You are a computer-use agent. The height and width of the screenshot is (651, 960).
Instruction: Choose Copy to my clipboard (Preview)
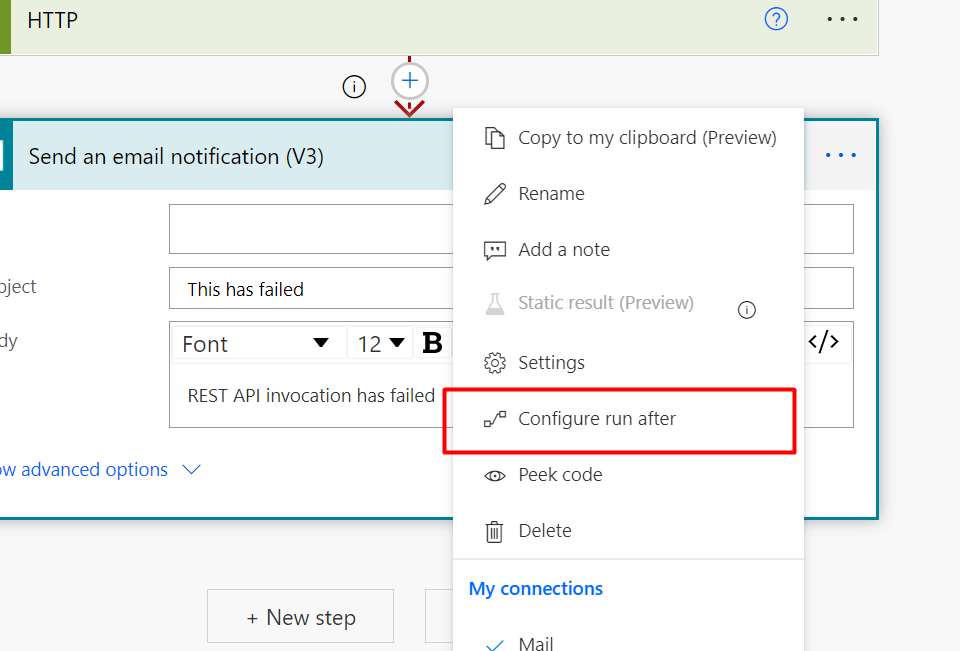(646, 138)
